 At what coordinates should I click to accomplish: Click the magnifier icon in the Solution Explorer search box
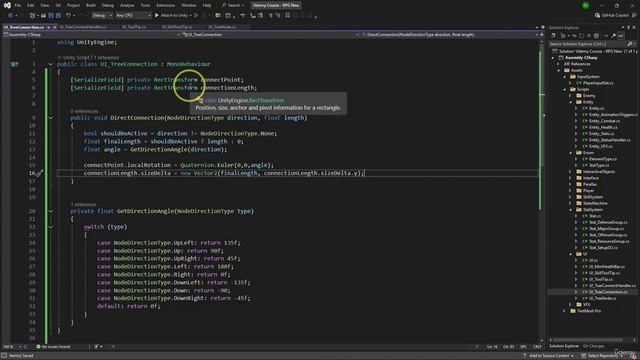pyautogui.click(x=629, y=44)
